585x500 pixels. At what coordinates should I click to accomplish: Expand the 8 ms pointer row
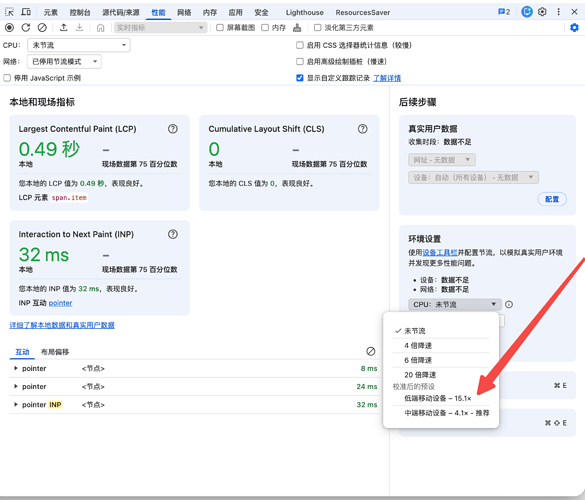pos(16,368)
